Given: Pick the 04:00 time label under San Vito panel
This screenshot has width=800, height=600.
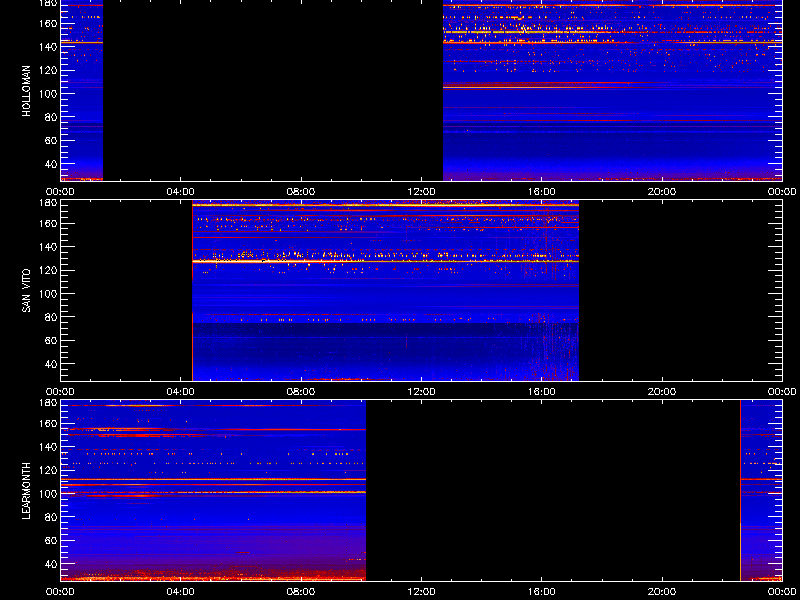Looking at the screenshot, I should [x=181, y=392].
